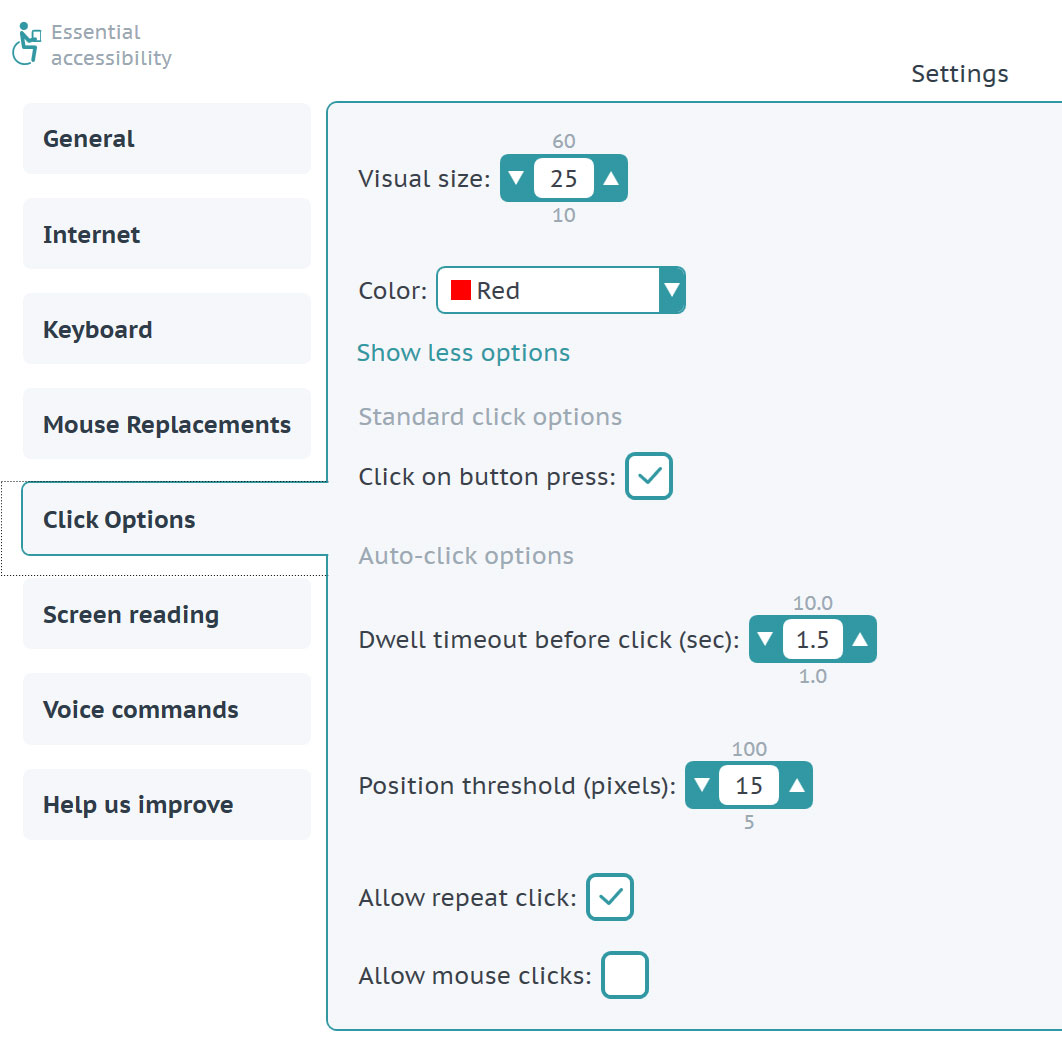Lower Dwell timeout using the down arrow
Viewport: 1062px width, 1037px height.
click(x=765, y=639)
